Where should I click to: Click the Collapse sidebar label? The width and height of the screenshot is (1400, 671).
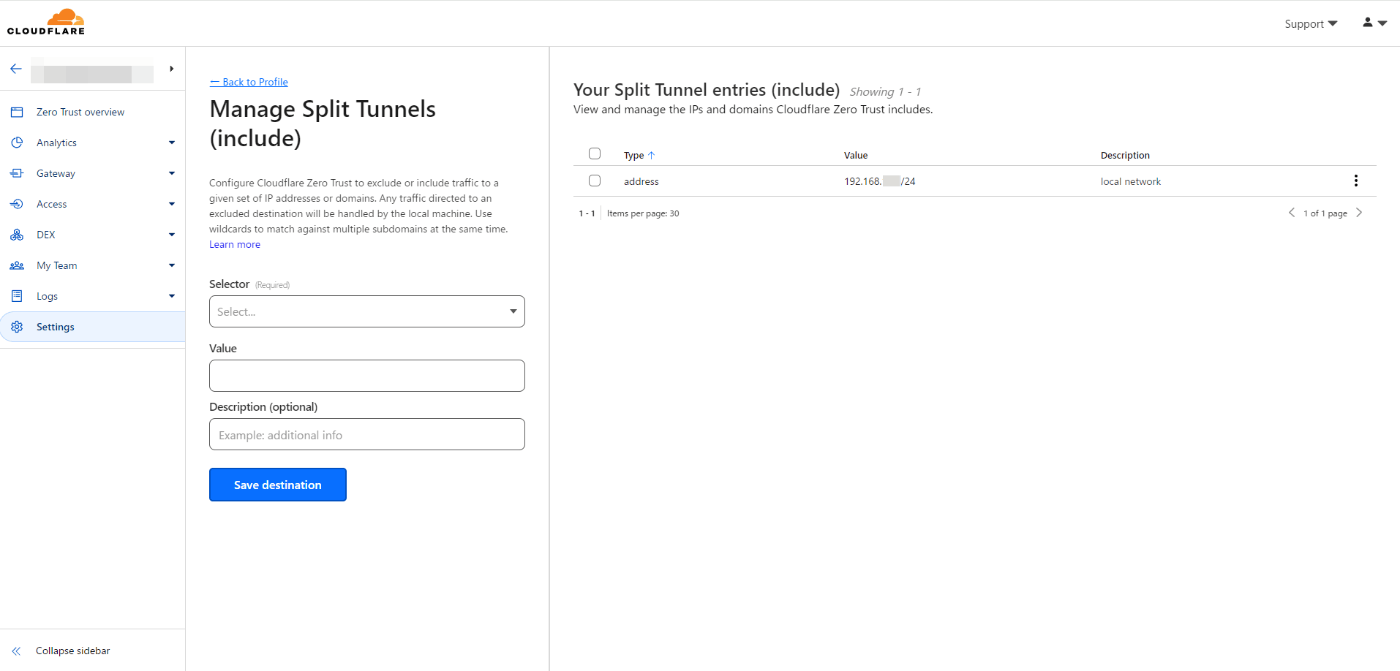click(73, 651)
